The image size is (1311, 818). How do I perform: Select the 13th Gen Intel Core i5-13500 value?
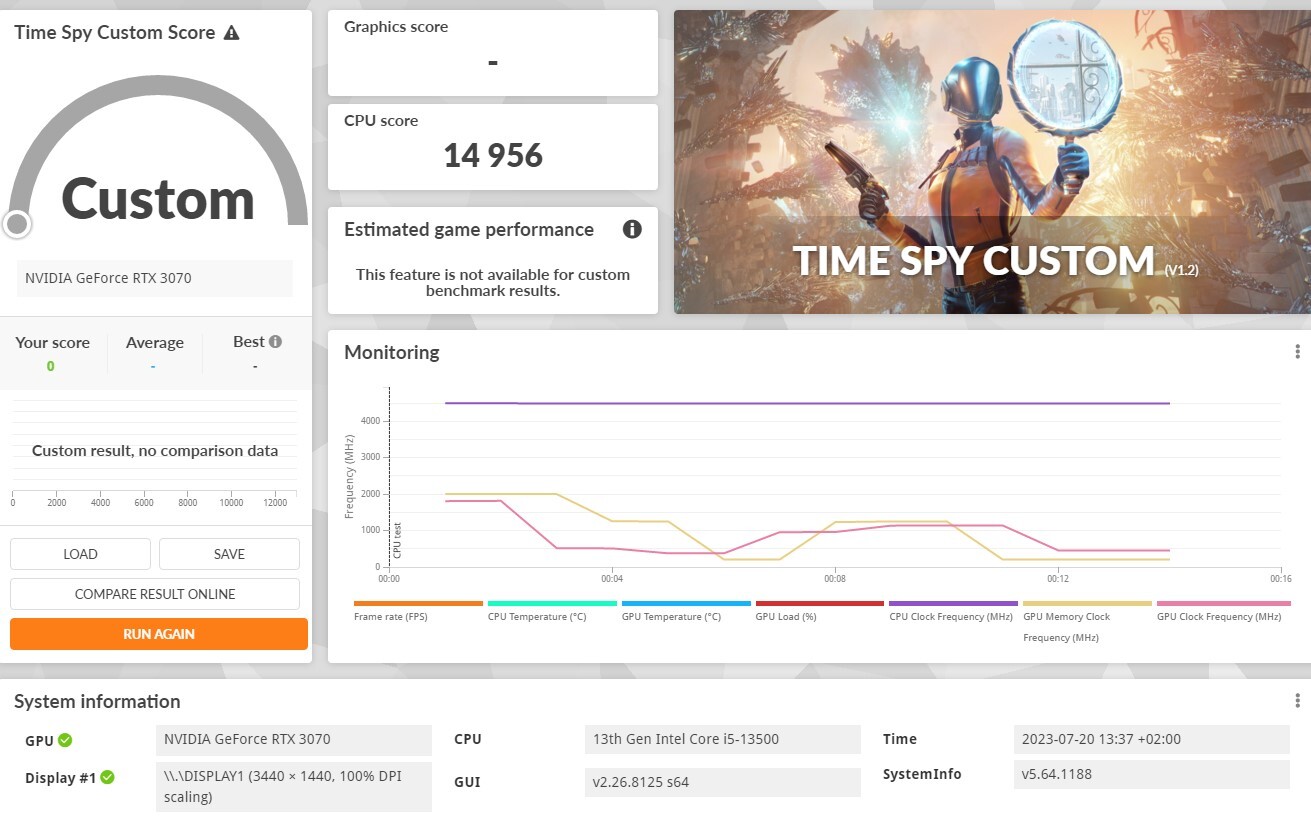723,739
